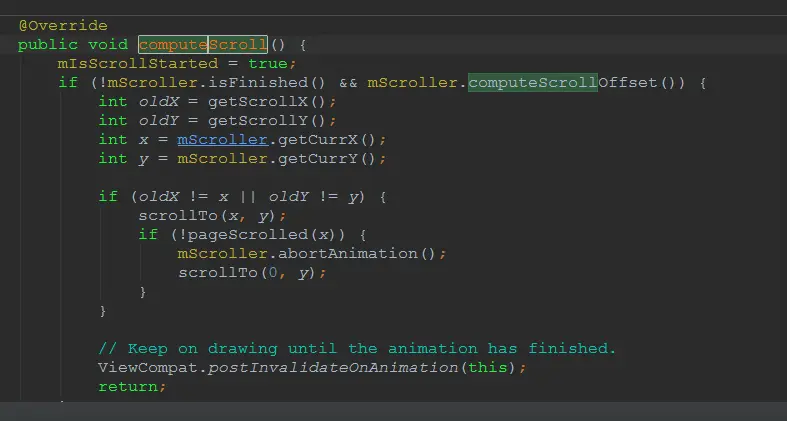
Task: Click the true literal value
Action: [268, 64]
